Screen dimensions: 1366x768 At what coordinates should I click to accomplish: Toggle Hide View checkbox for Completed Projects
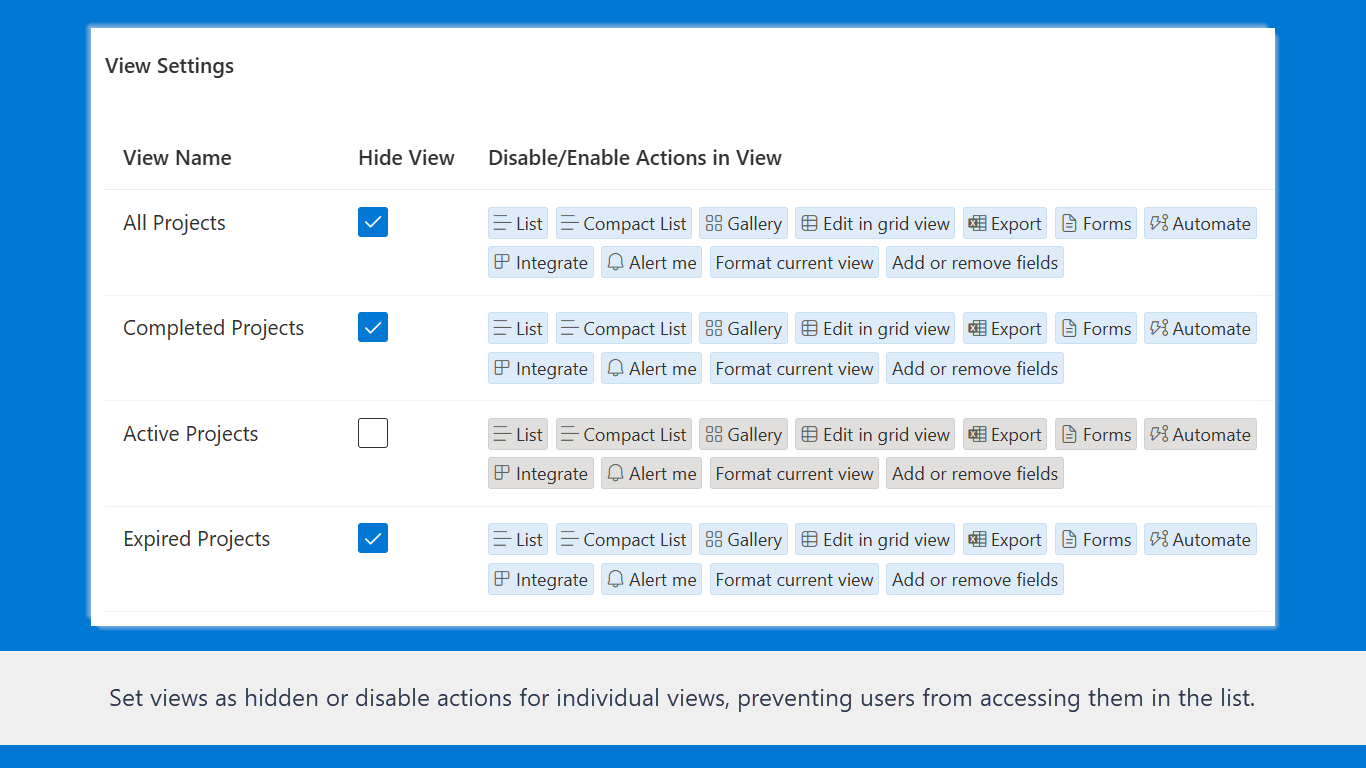373,328
